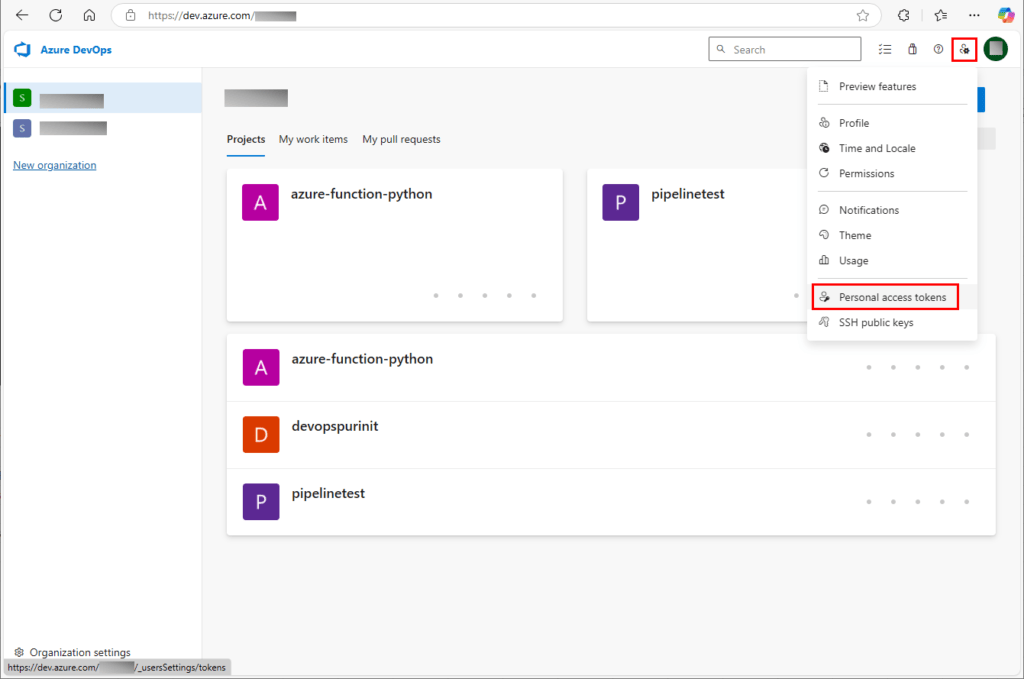Click the Marketplace shopping bag icon

911,49
